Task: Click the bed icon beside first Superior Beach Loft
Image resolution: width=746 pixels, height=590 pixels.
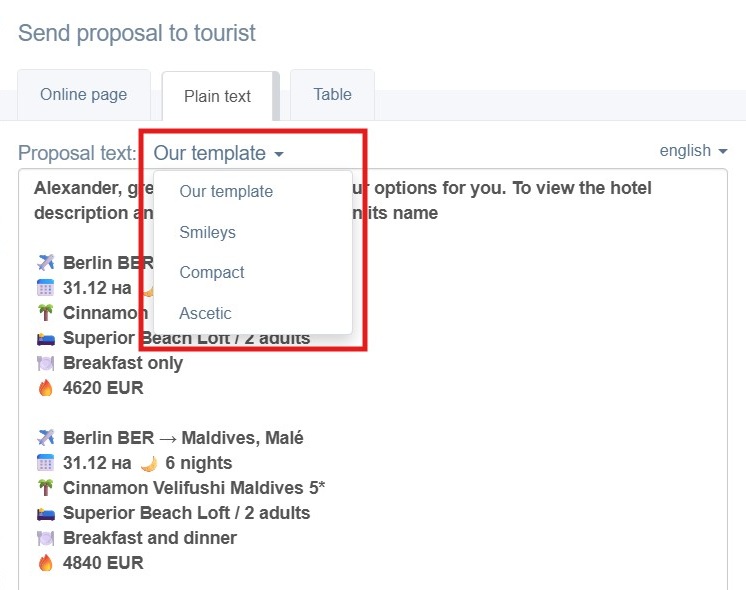Action: tap(46, 339)
